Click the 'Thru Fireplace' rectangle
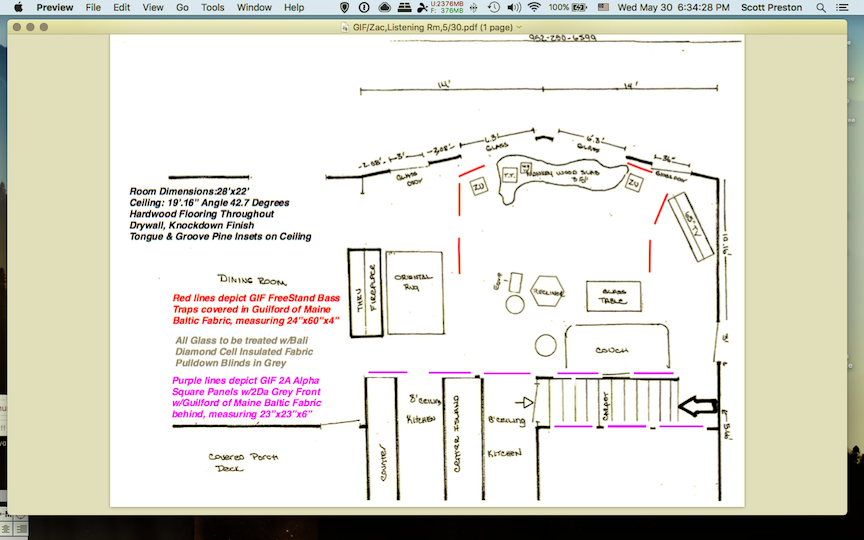Viewport: 864px width, 540px height. click(x=366, y=292)
